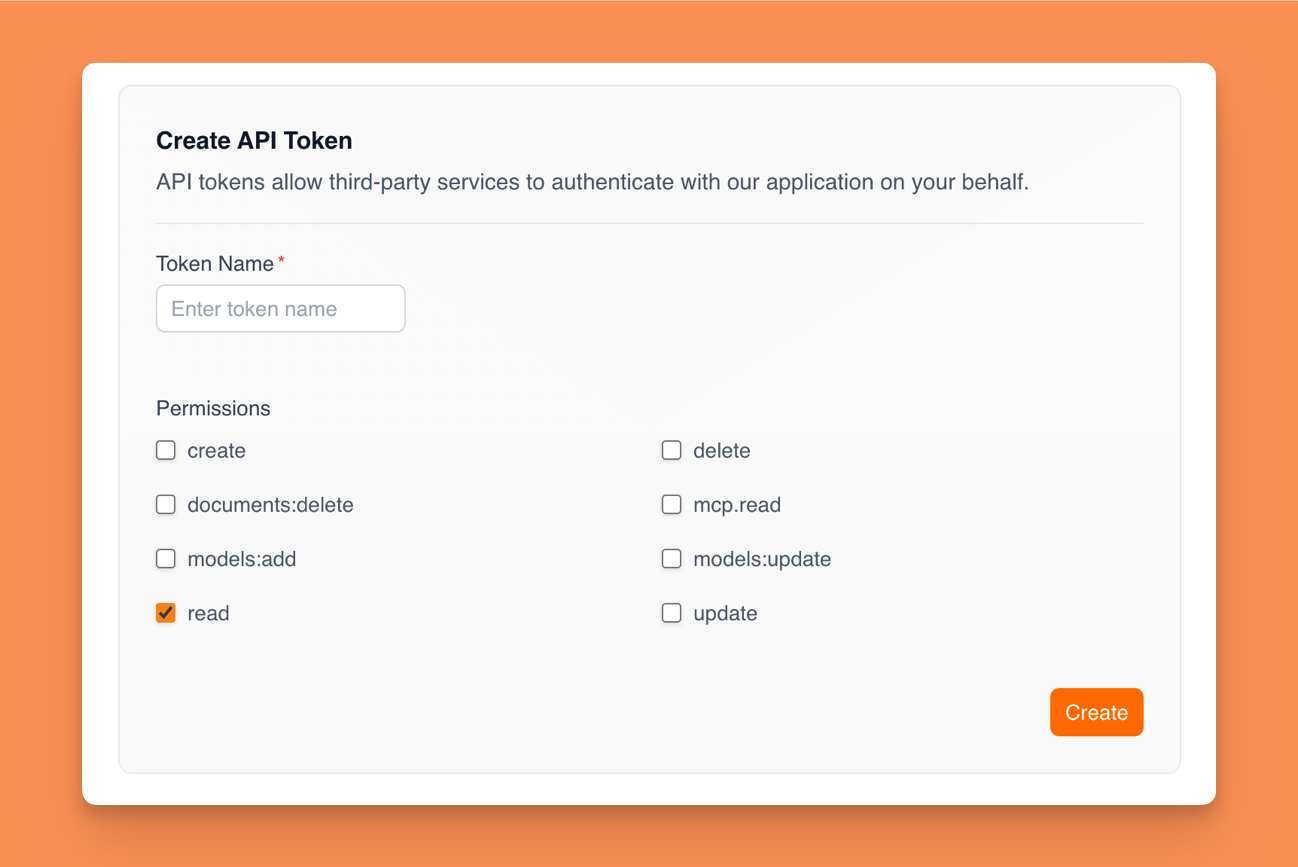The image size is (1298, 867).
Task: Click the Token Name field label
Action: [x=214, y=263]
